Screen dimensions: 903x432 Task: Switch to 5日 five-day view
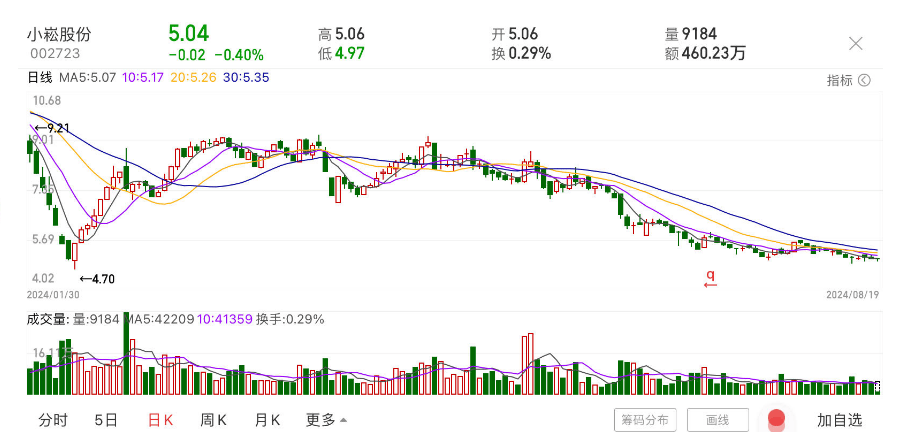(x=106, y=419)
